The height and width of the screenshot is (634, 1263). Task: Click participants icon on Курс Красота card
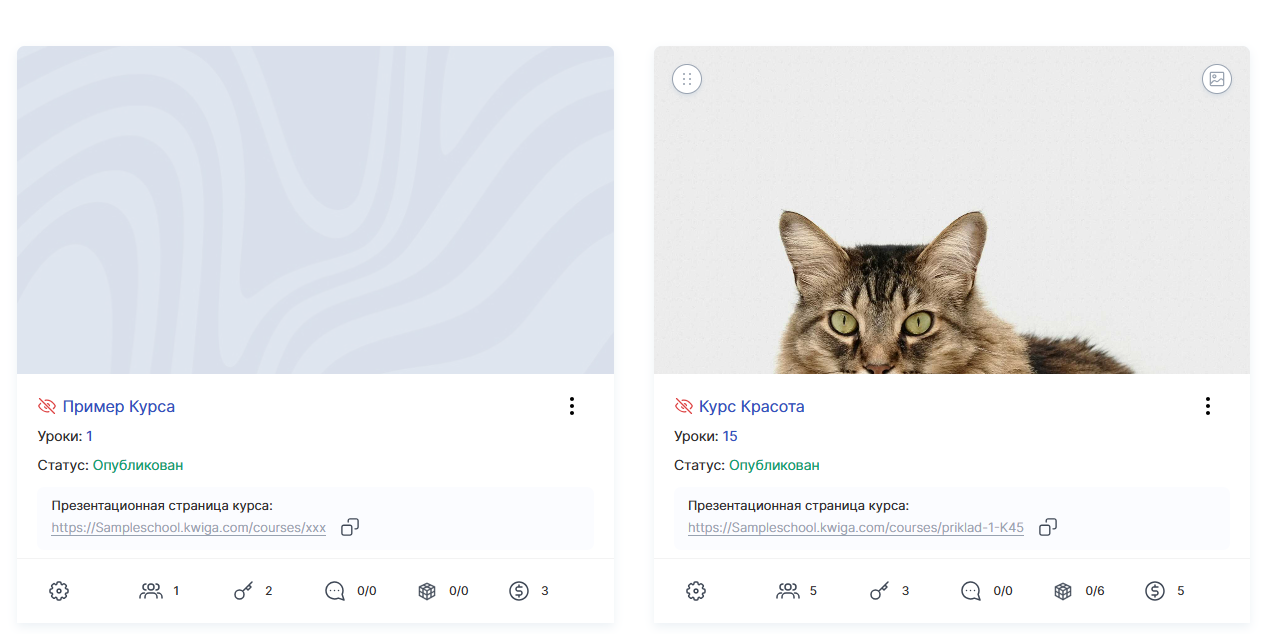[788, 591]
